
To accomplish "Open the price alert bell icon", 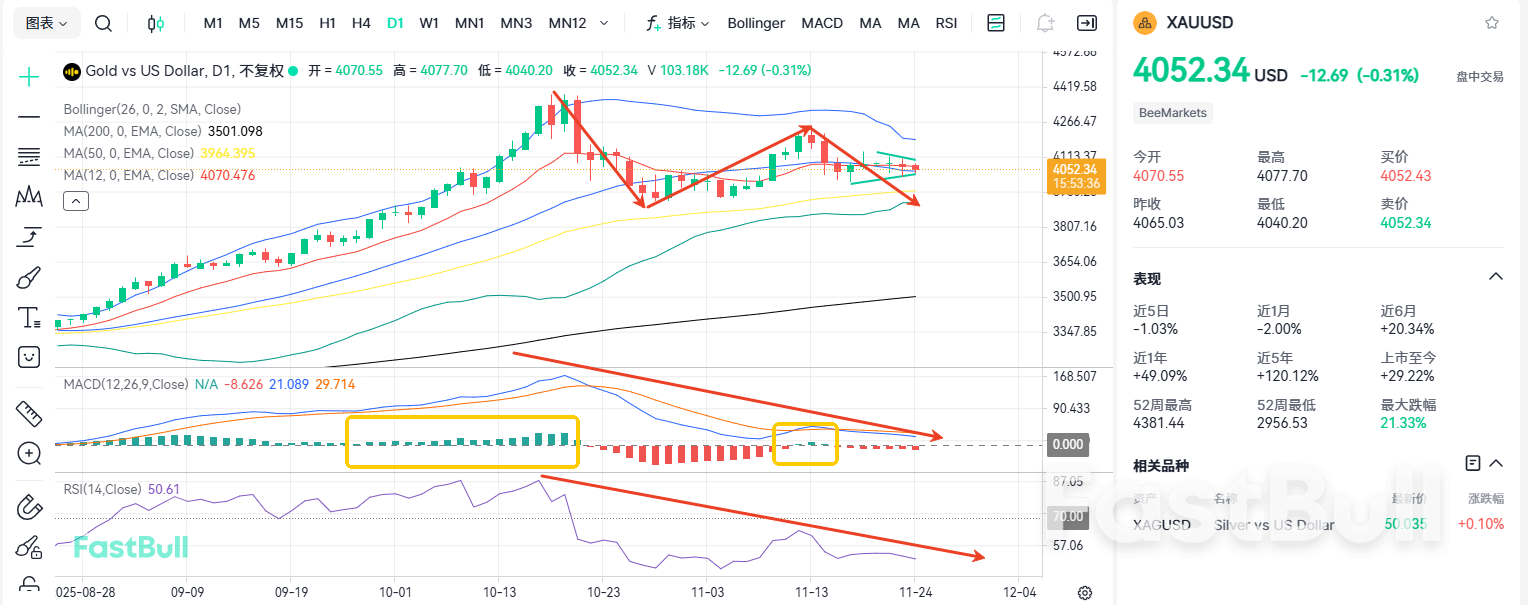I will (1045, 23).
